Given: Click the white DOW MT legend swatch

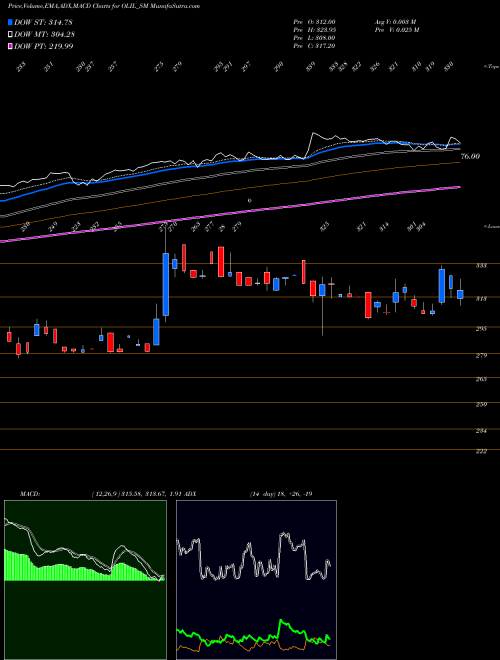Looking at the screenshot, I should [11, 34].
